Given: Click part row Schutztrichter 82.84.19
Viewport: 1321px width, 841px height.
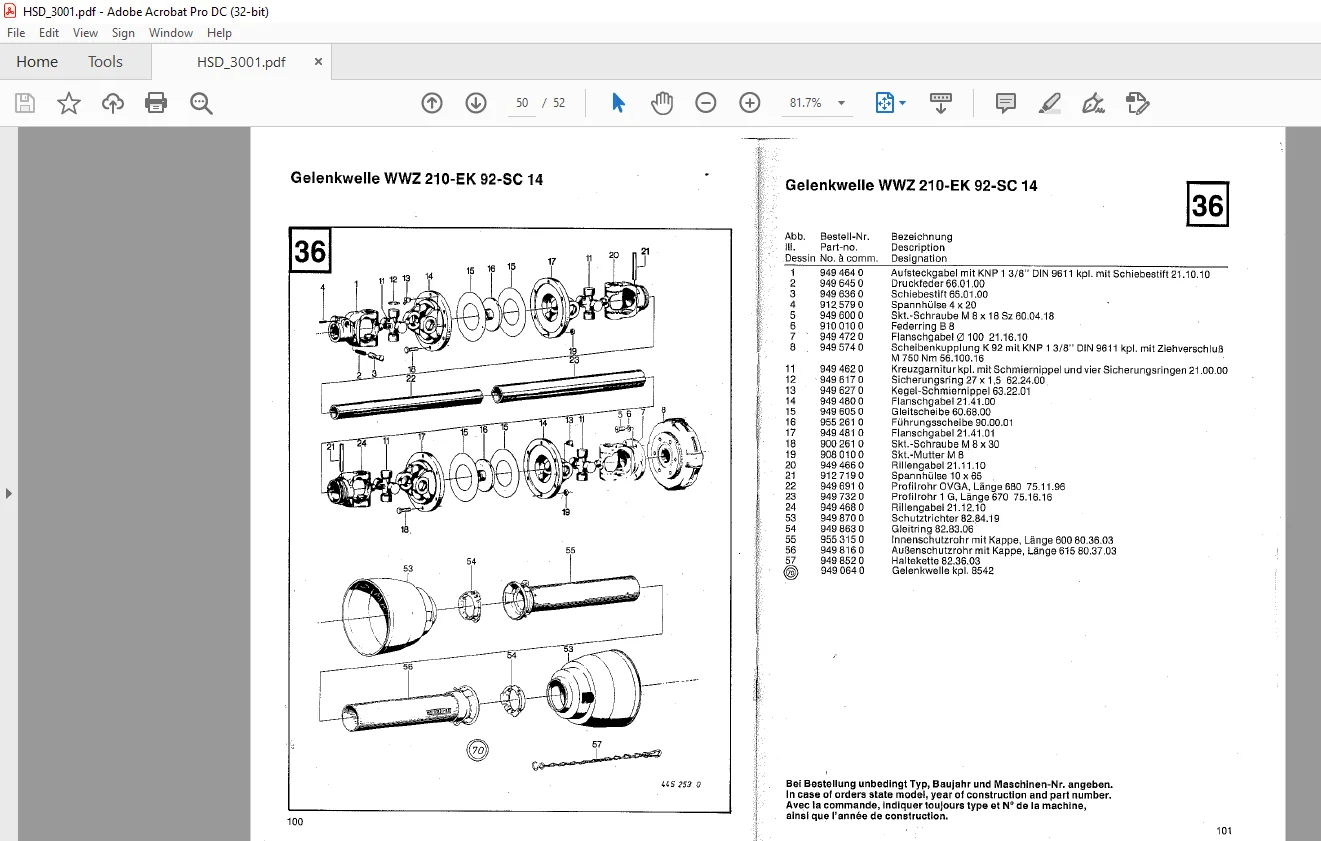Looking at the screenshot, I should tap(892, 519).
